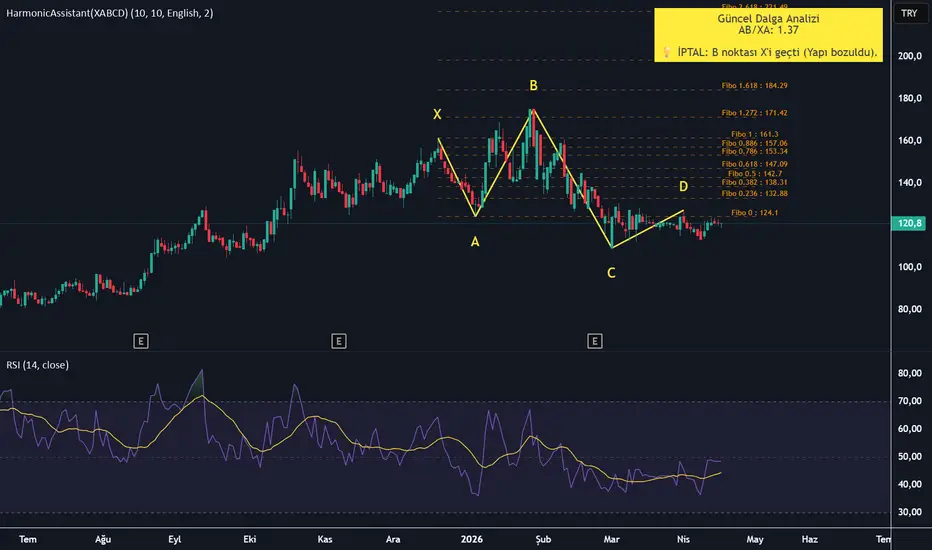Click the light bulb icon in the yellow box
The height and width of the screenshot is (550, 932).
(x=666, y=52)
